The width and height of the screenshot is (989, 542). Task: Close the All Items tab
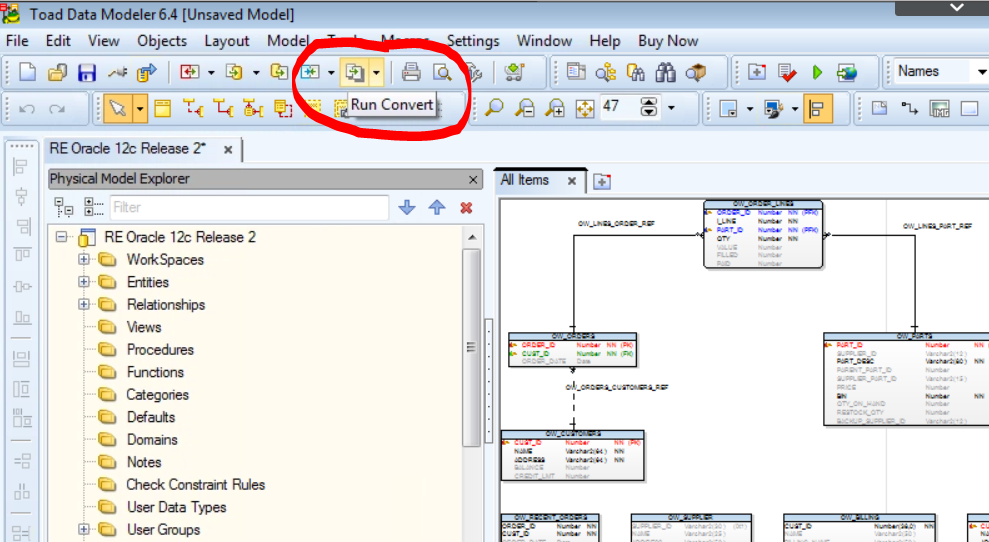571,181
